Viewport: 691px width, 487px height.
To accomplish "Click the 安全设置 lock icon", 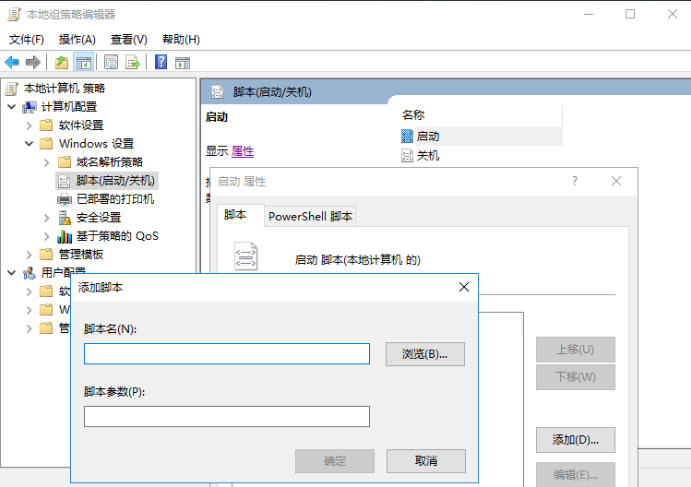I will (64, 218).
